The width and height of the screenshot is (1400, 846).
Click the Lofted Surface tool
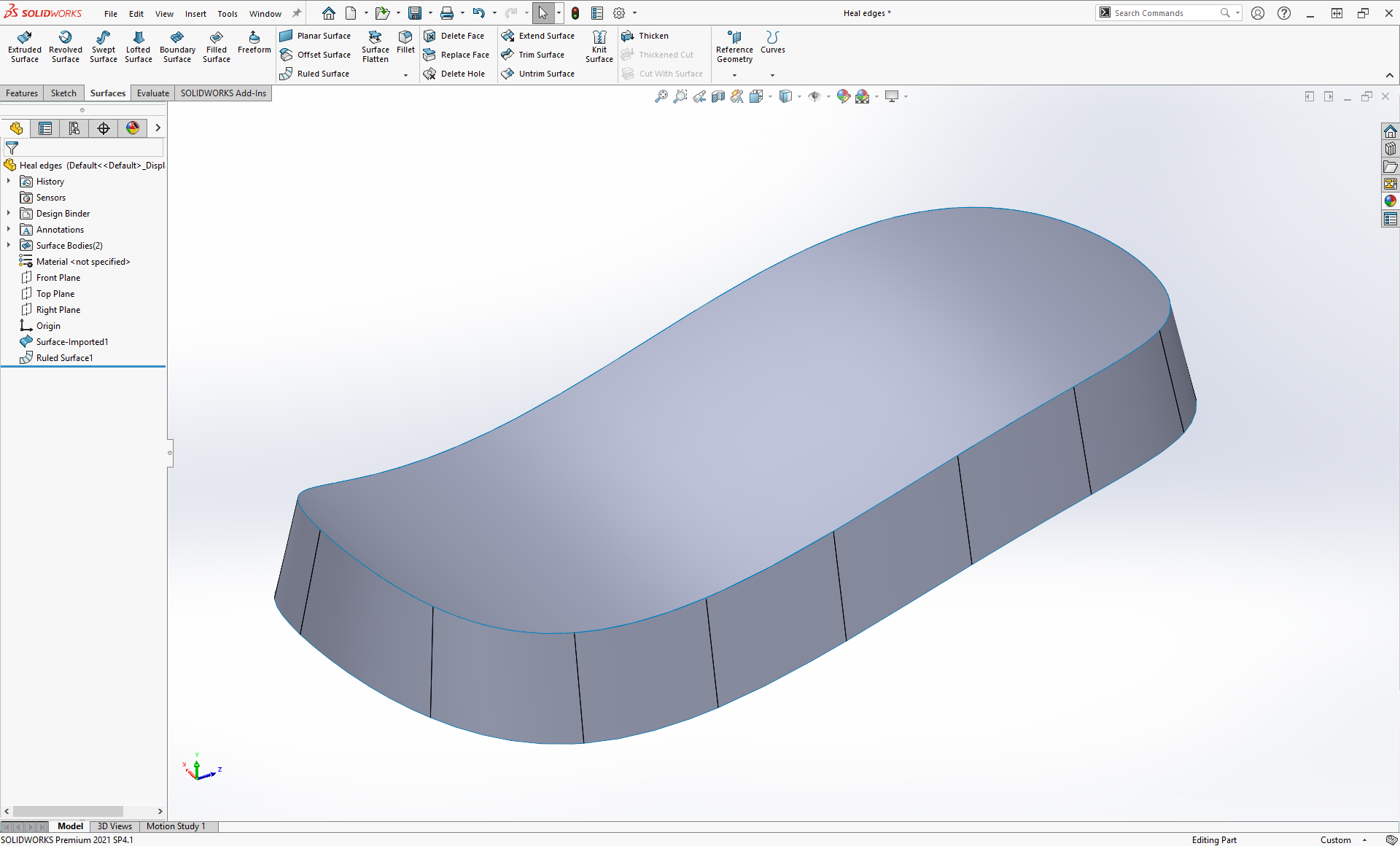[x=138, y=47]
